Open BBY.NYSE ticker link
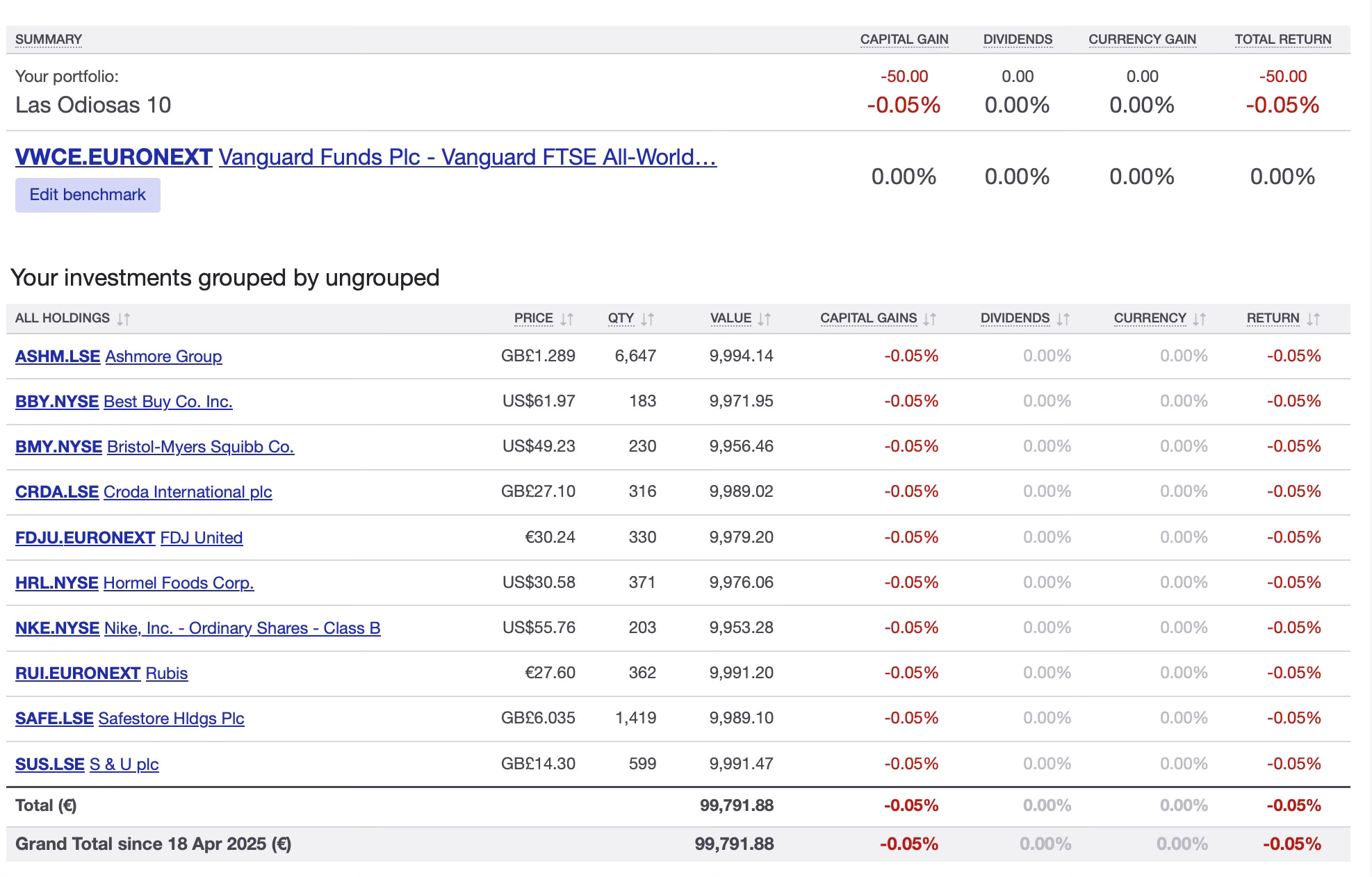 (57, 402)
